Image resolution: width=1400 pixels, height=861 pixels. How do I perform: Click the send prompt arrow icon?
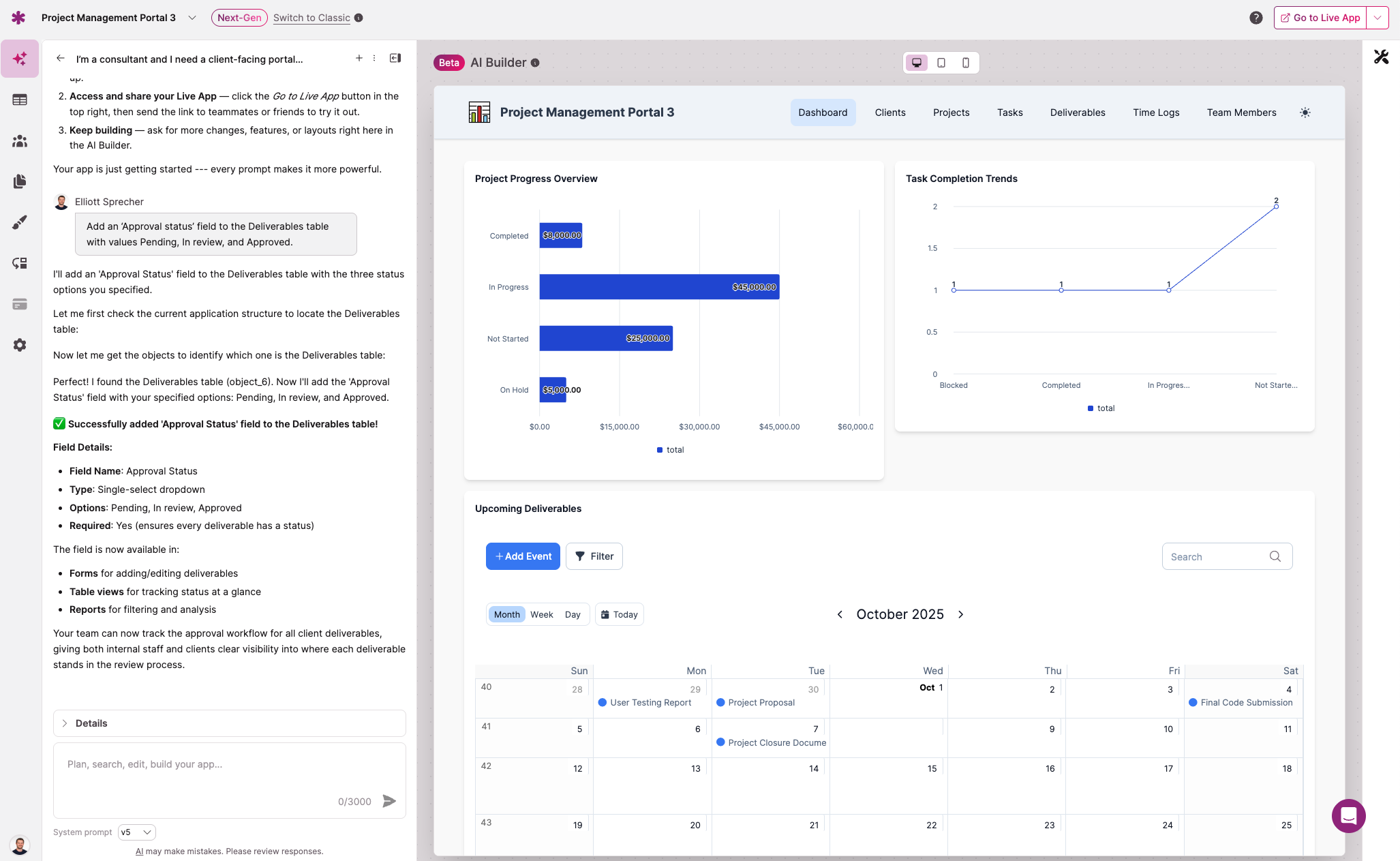point(389,801)
